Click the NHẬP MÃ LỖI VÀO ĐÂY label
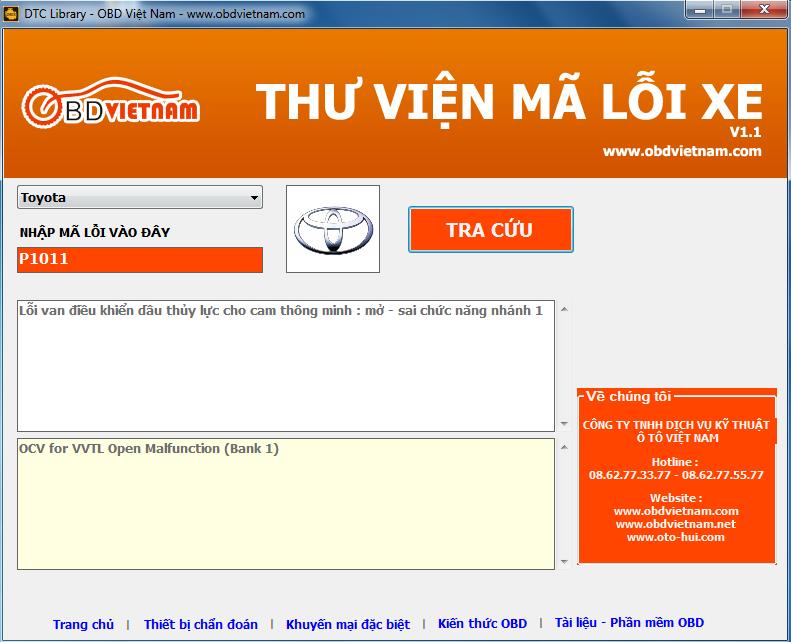Screen dimensions: 791x642 click(95, 232)
